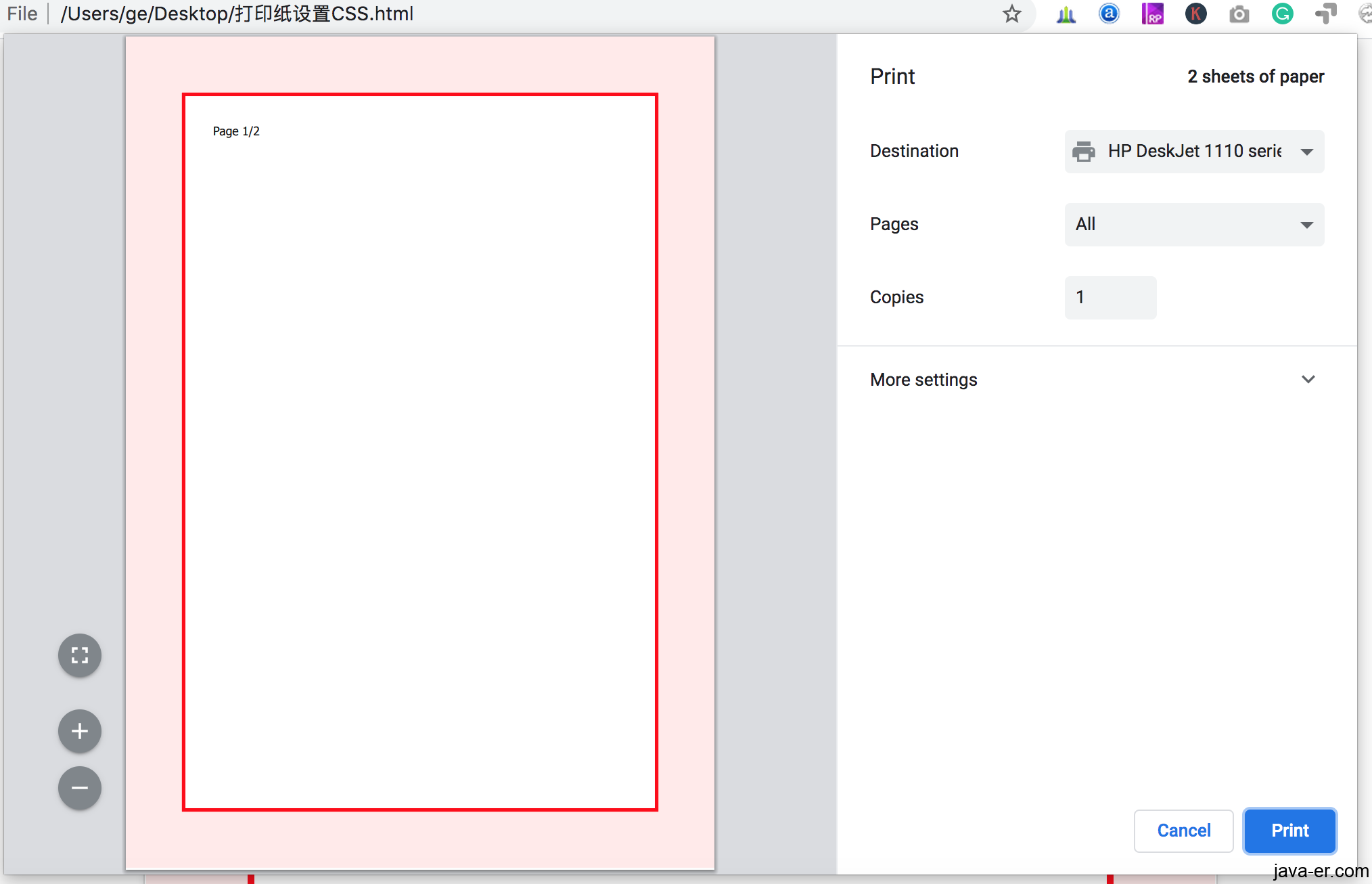Zoom out of the print preview

(79, 788)
